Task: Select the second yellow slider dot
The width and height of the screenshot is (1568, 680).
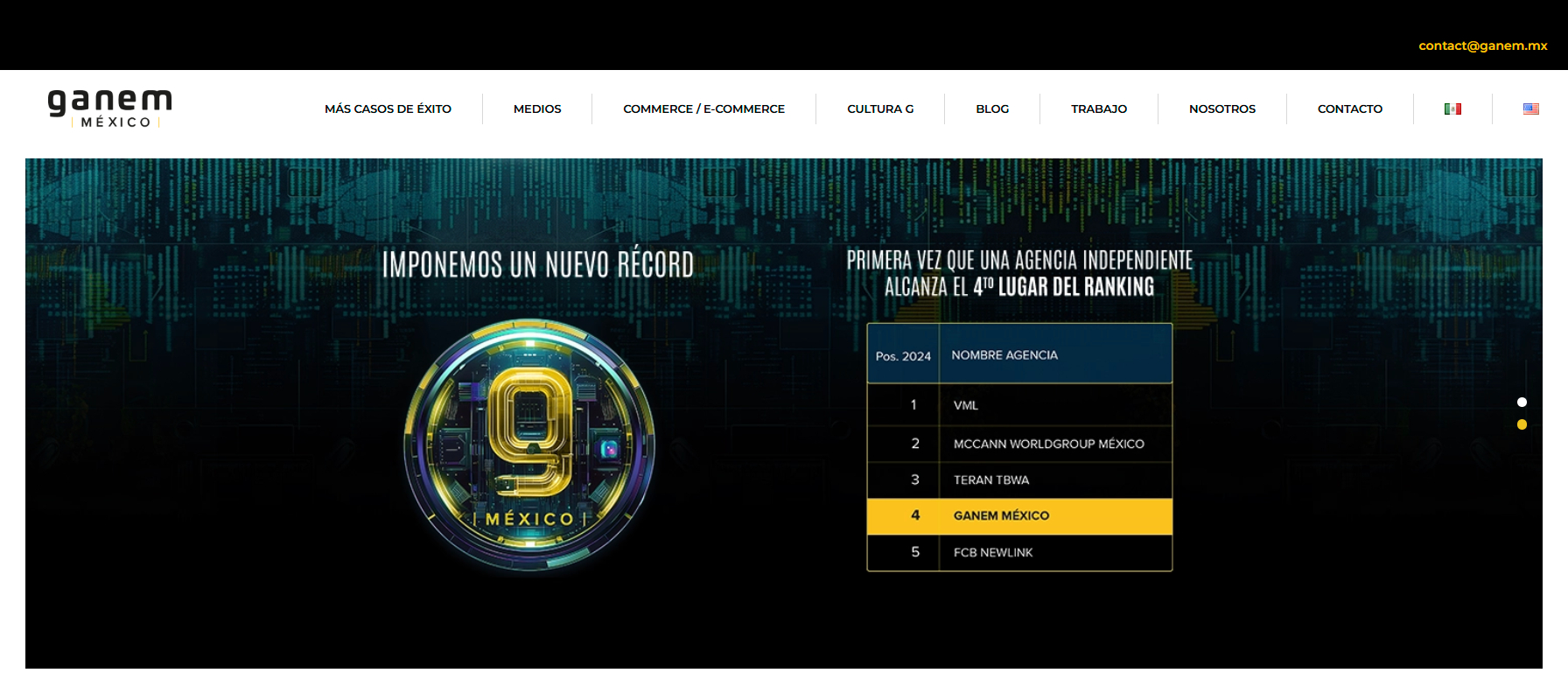Action: tap(1522, 424)
